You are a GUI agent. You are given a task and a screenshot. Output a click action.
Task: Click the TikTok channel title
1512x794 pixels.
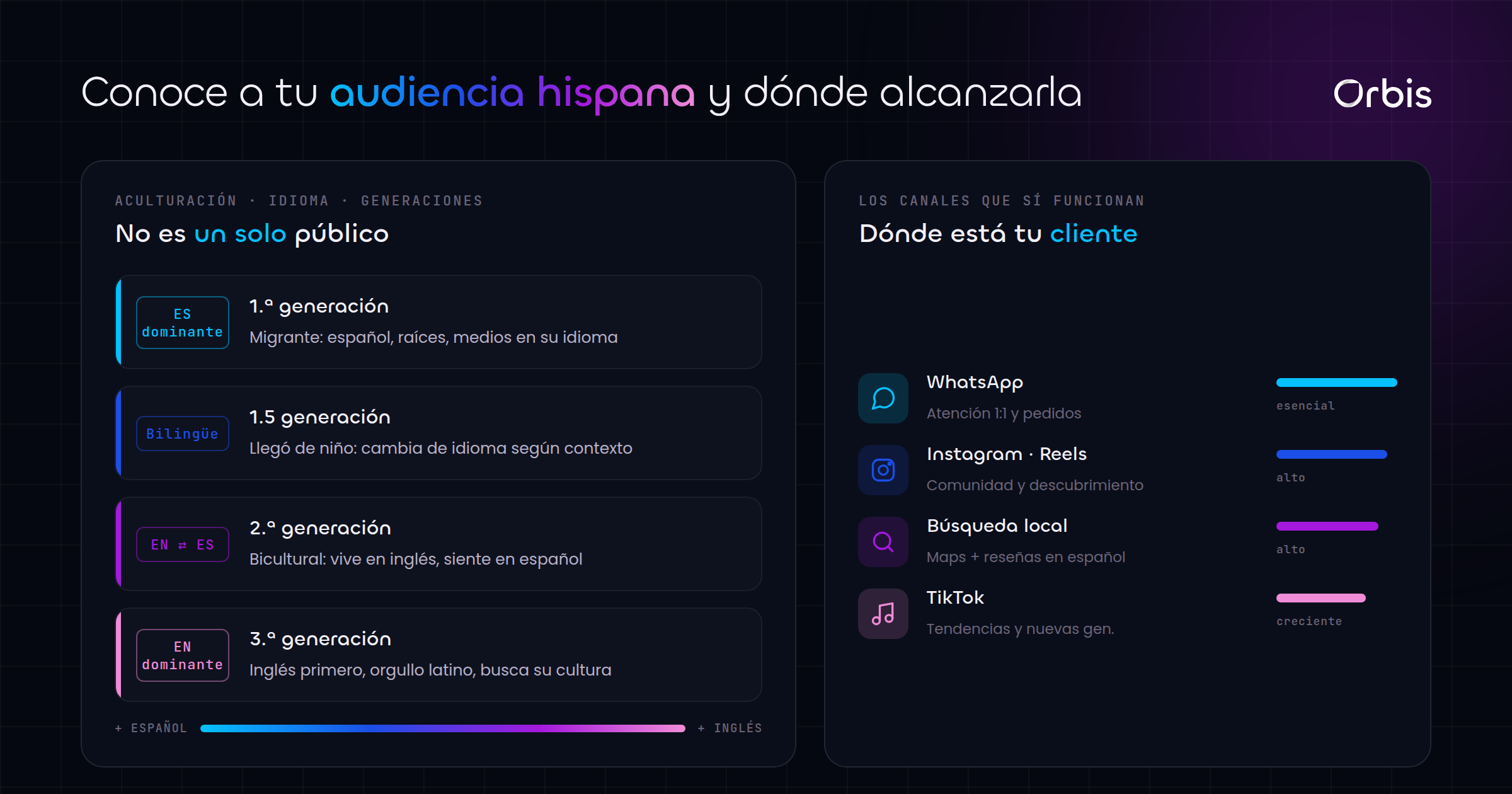click(955, 597)
